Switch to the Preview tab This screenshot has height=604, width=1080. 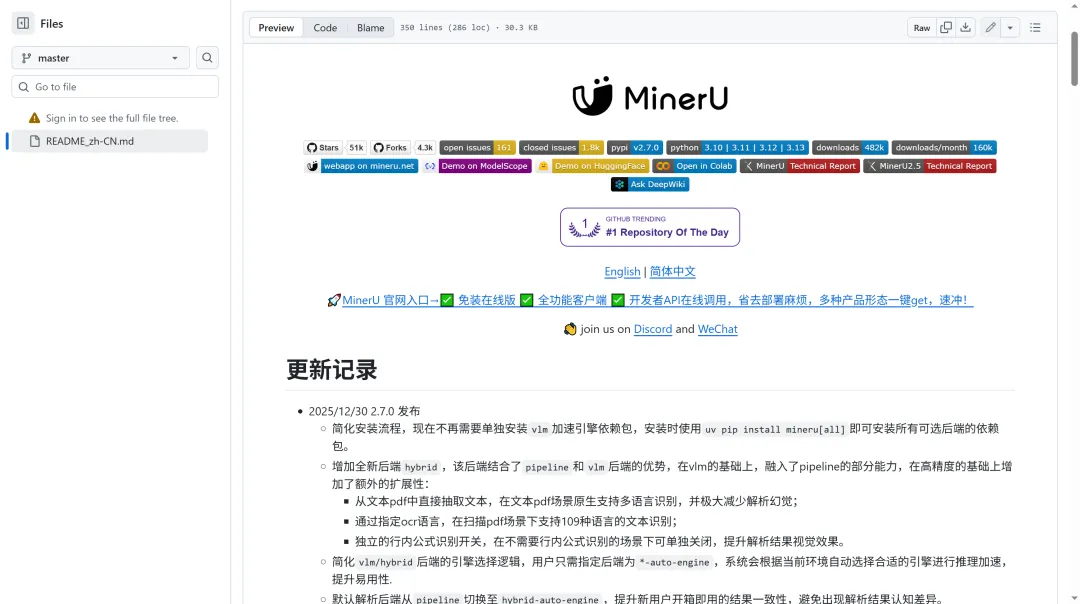pos(276,28)
